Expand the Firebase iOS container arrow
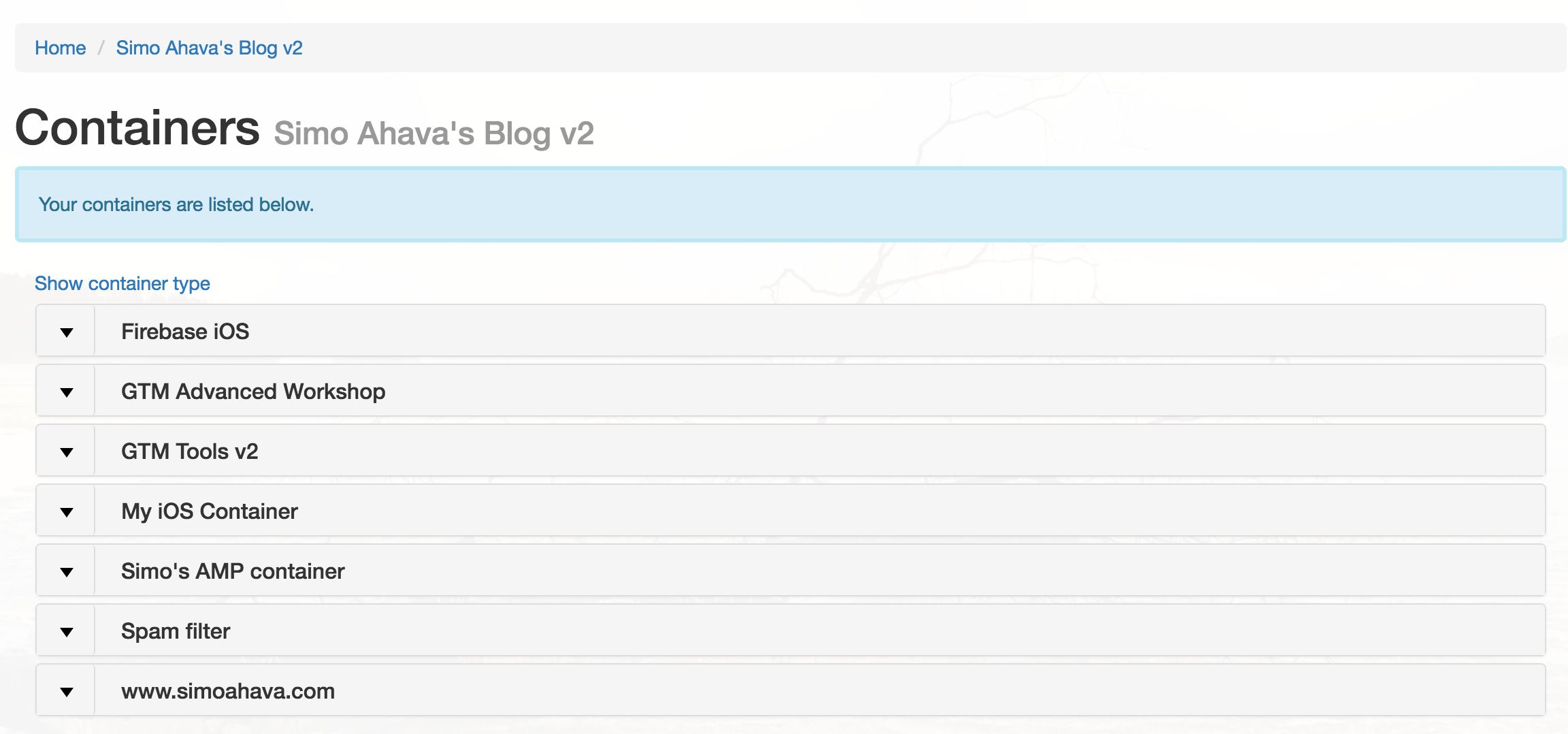This screenshot has height=734, width=1568. (66, 332)
